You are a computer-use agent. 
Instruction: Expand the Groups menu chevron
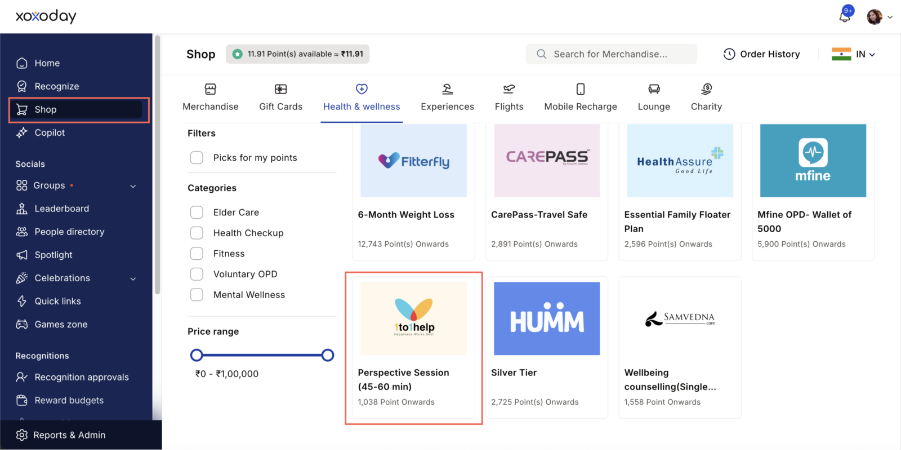tap(133, 186)
